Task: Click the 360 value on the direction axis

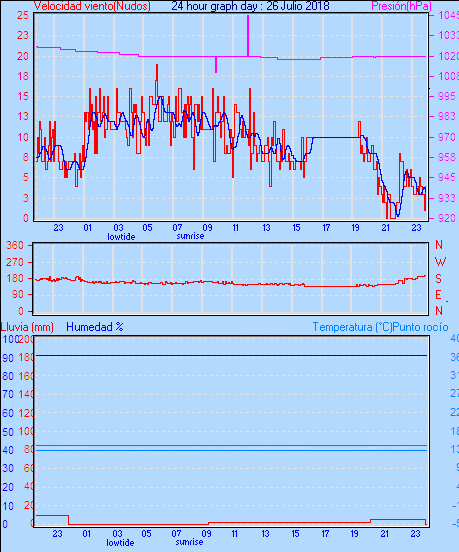Action: (x=15, y=245)
